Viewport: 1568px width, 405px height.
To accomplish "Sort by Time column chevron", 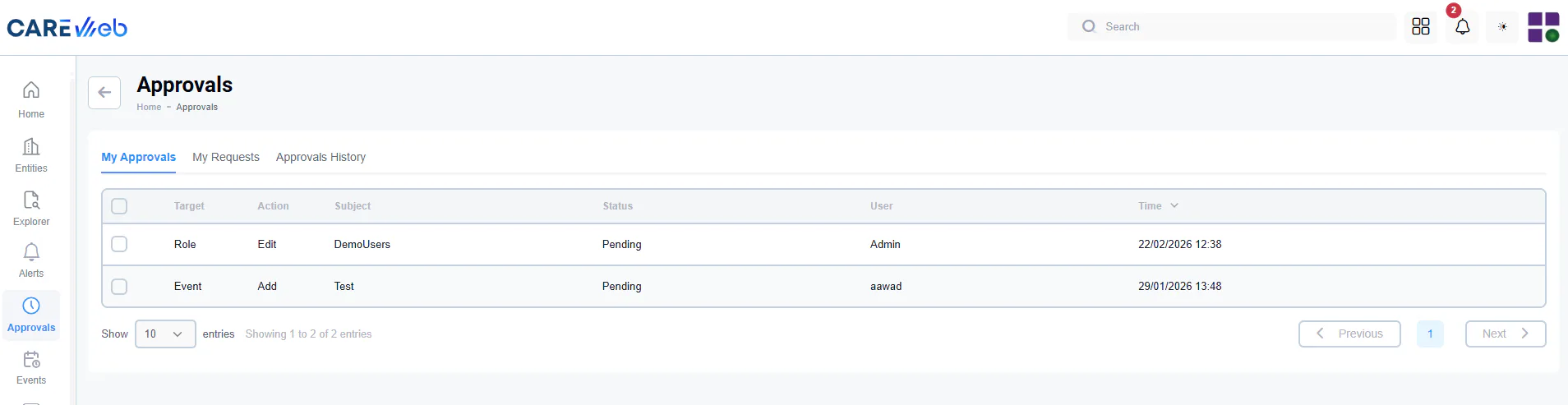I will pyautogui.click(x=1174, y=205).
